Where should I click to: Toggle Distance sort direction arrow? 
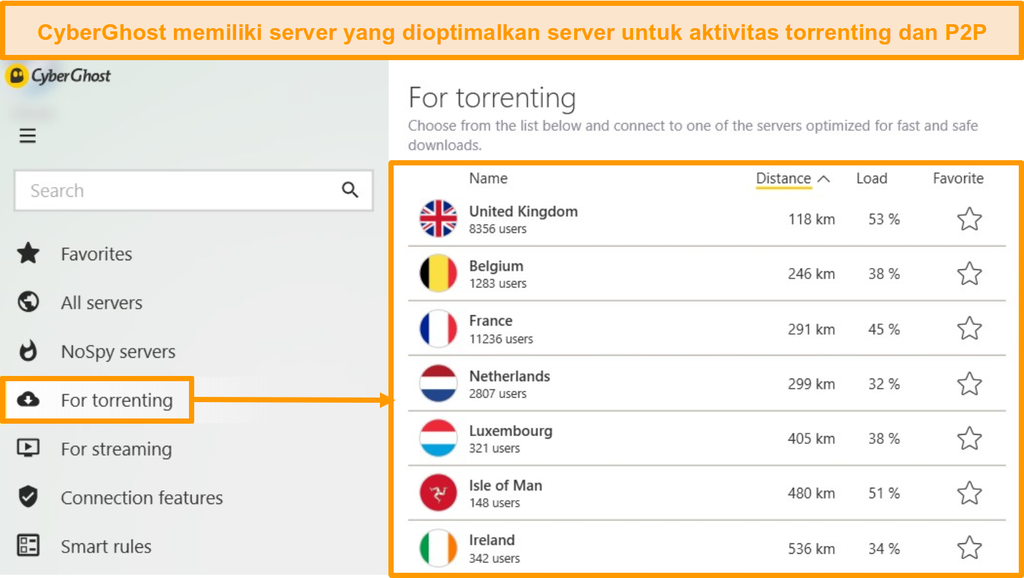coord(824,178)
